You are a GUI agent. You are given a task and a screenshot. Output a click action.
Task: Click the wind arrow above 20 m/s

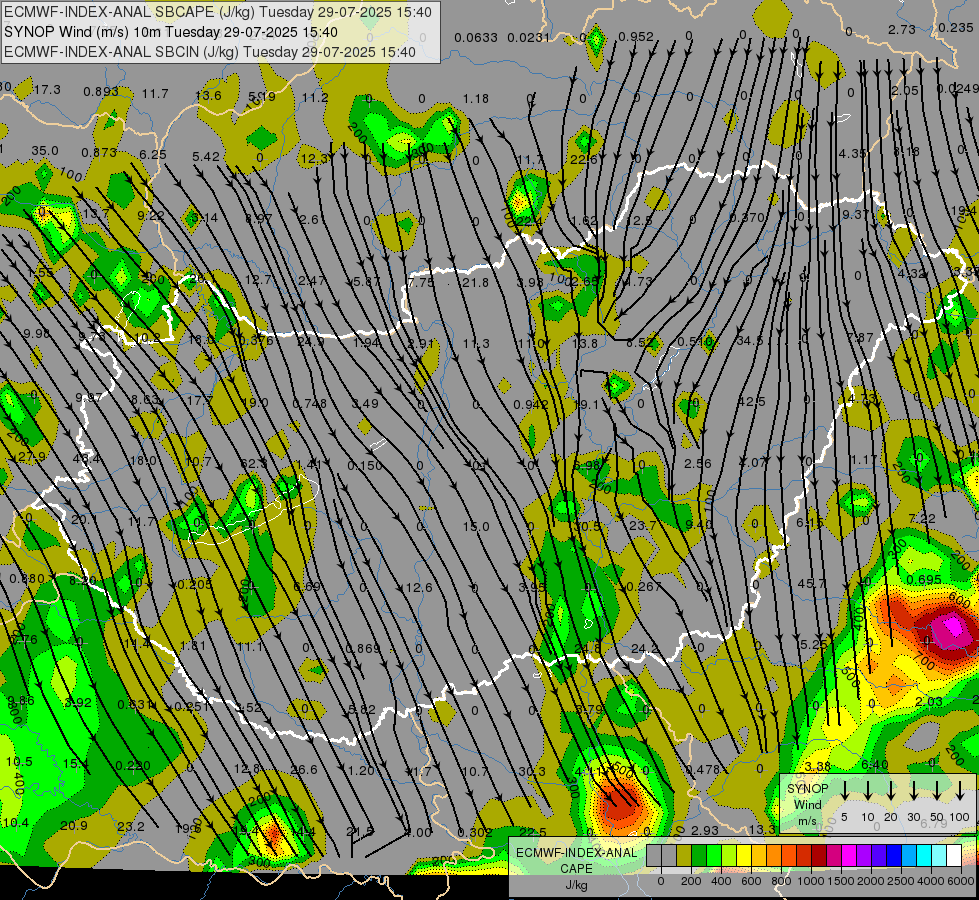(x=891, y=791)
